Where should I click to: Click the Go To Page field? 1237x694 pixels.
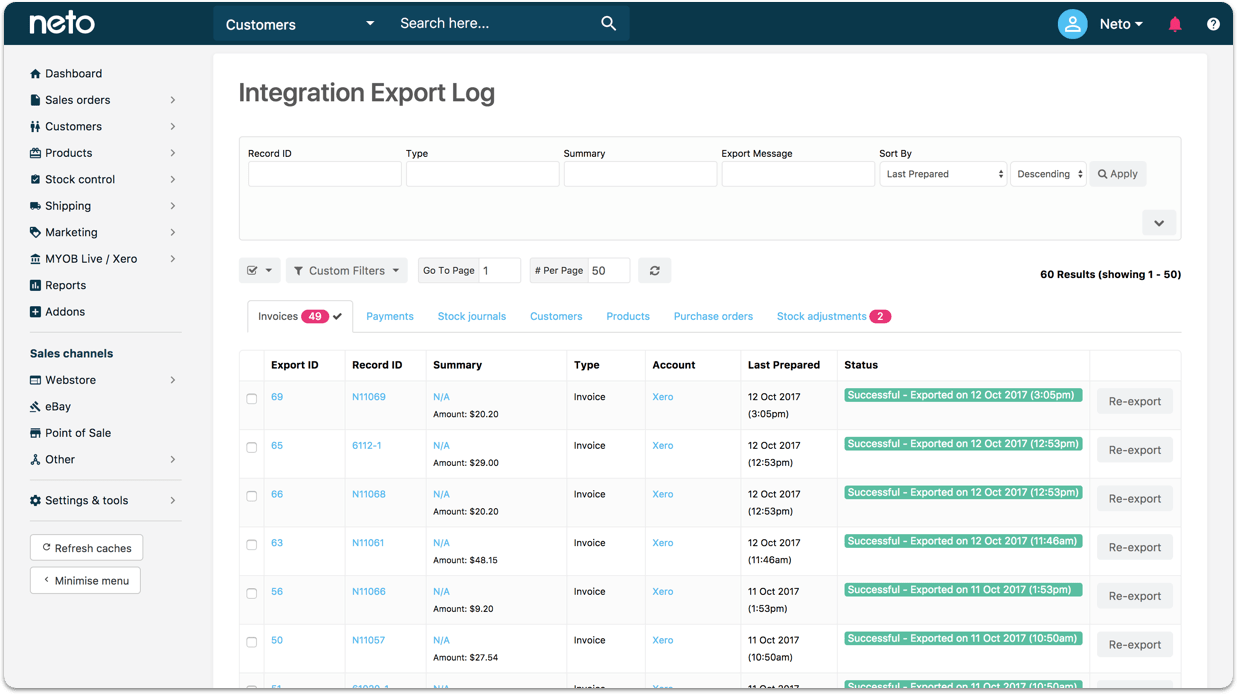[500, 271]
